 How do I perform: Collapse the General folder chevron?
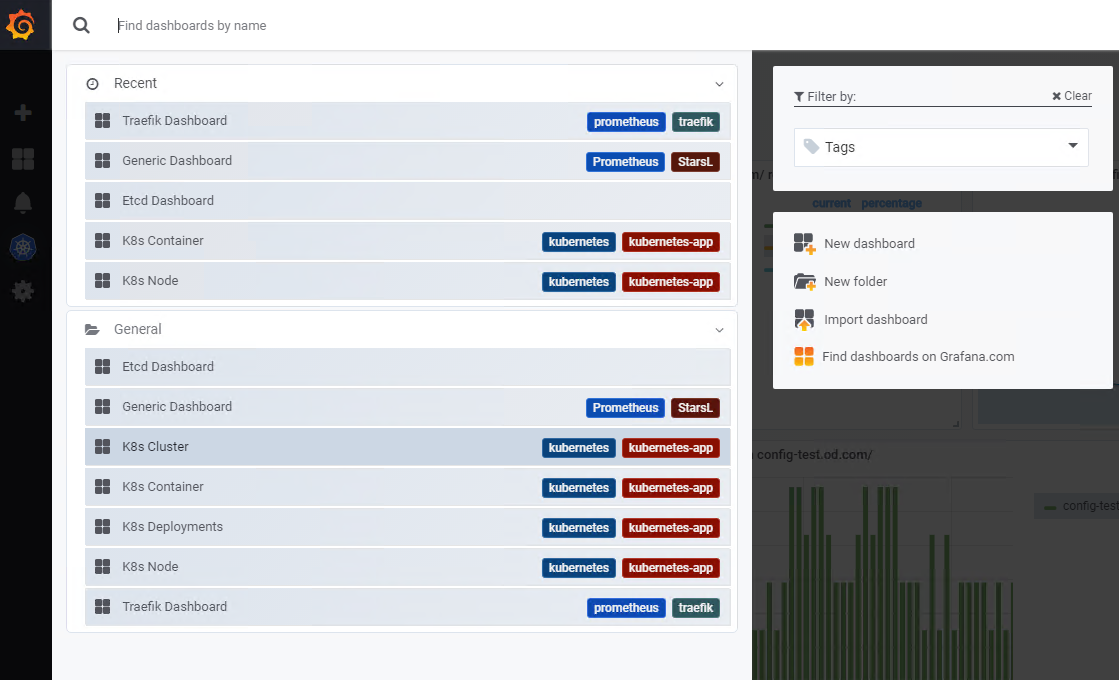pos(718,330)
